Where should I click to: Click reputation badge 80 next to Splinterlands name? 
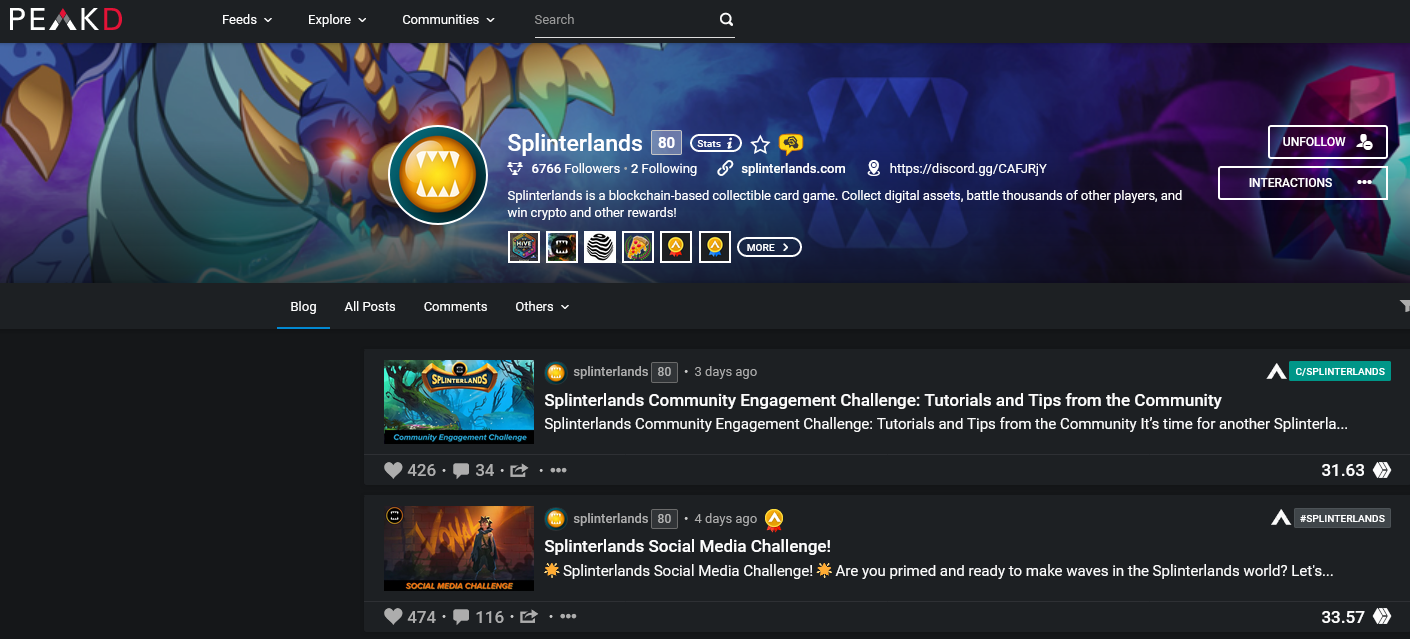tap(666, 143)
